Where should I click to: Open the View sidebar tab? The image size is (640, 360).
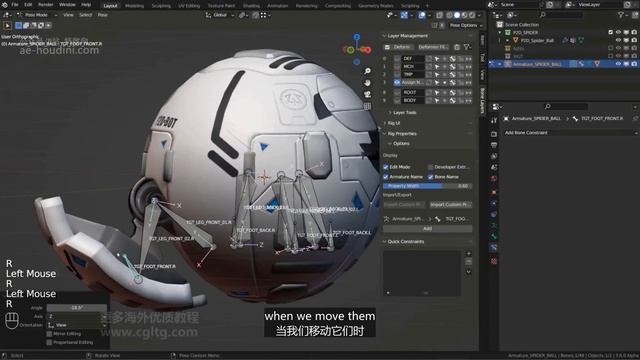click(x=482, y=75)
